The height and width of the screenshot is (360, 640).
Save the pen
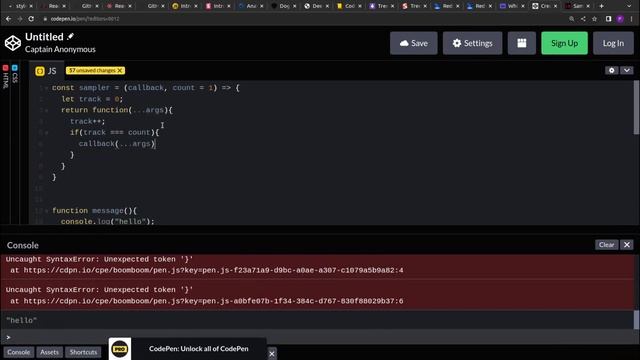(x=413, y=43)
